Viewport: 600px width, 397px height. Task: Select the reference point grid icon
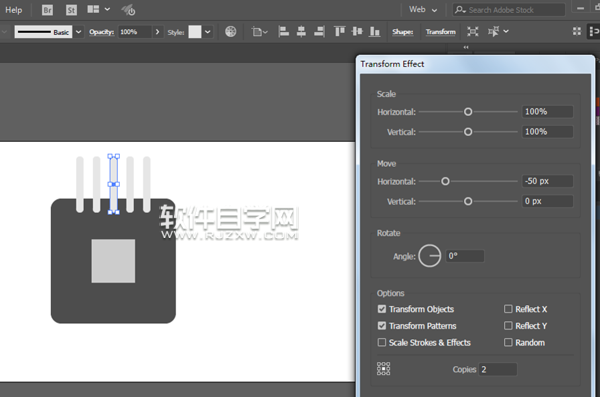coord(383,369)
